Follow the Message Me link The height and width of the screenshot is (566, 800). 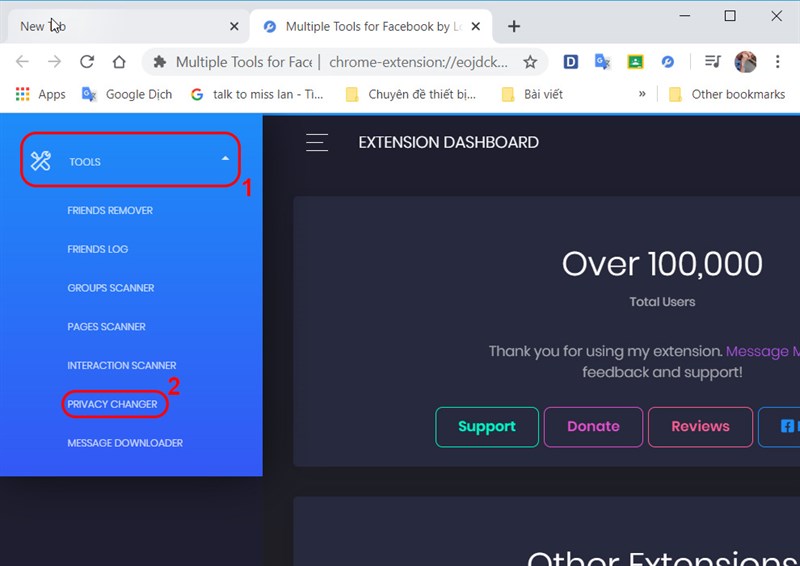pos(762,351)
